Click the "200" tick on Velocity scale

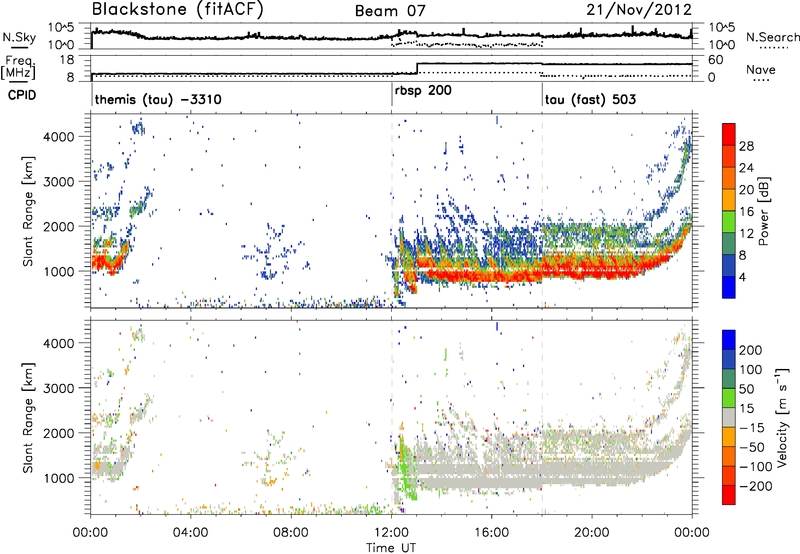pyautogui.click(x=751, y=350)
